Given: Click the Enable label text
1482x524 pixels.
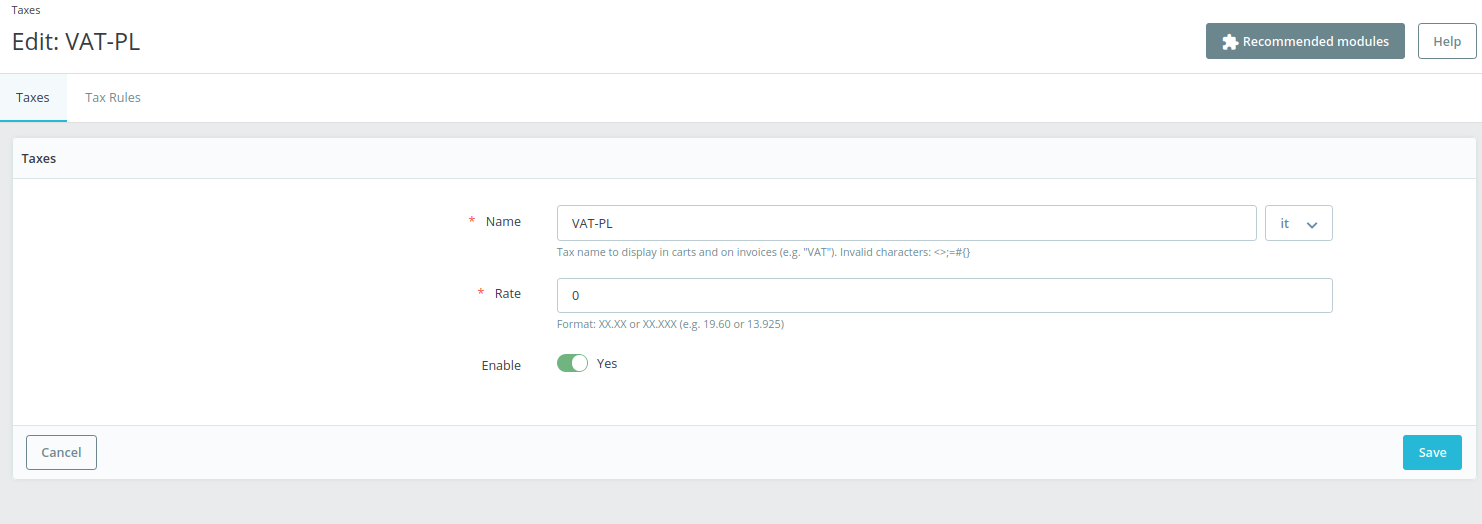Looking at the screenshot, I should coord(501,365).
